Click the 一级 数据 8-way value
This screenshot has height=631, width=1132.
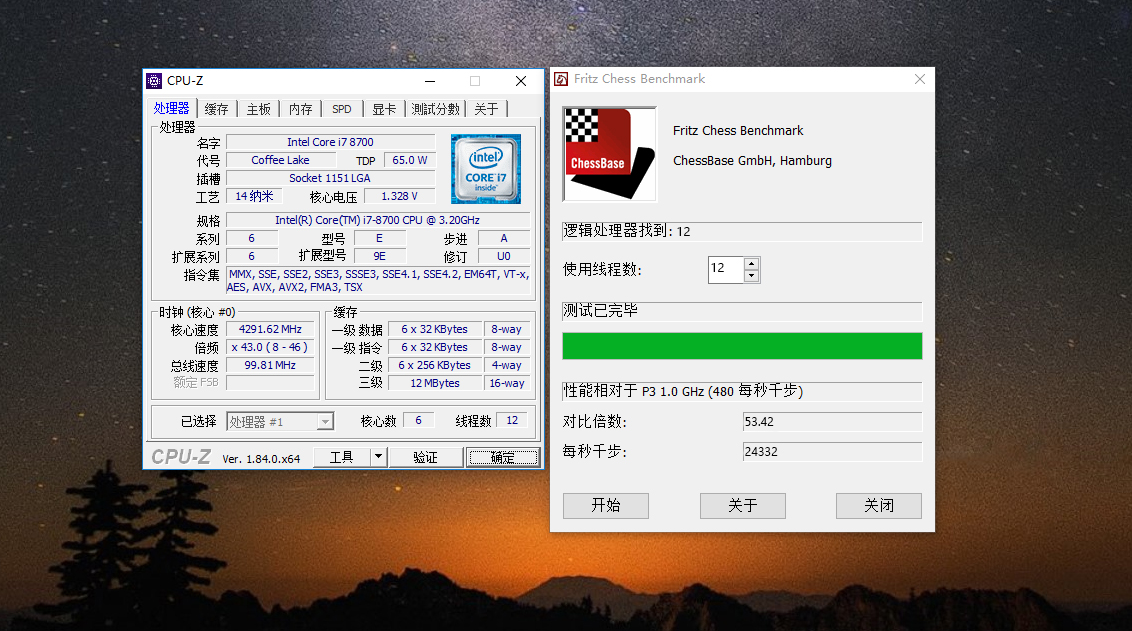[507, 329]
